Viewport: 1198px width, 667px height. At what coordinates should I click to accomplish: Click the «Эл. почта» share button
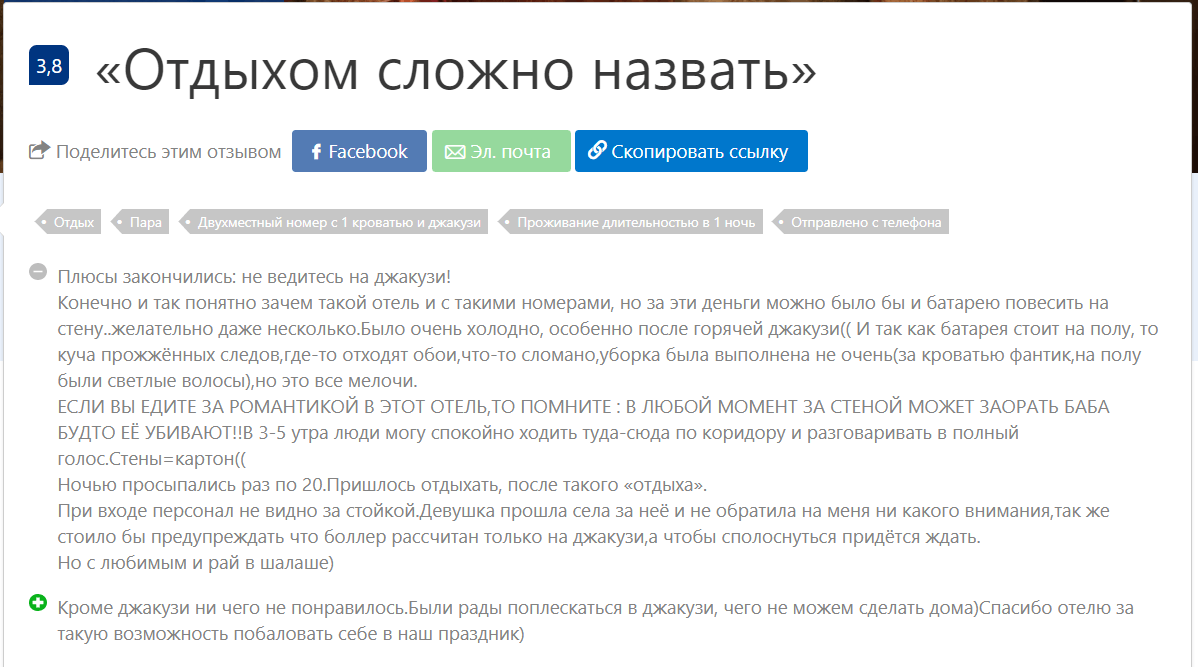(x=501, y=150)
